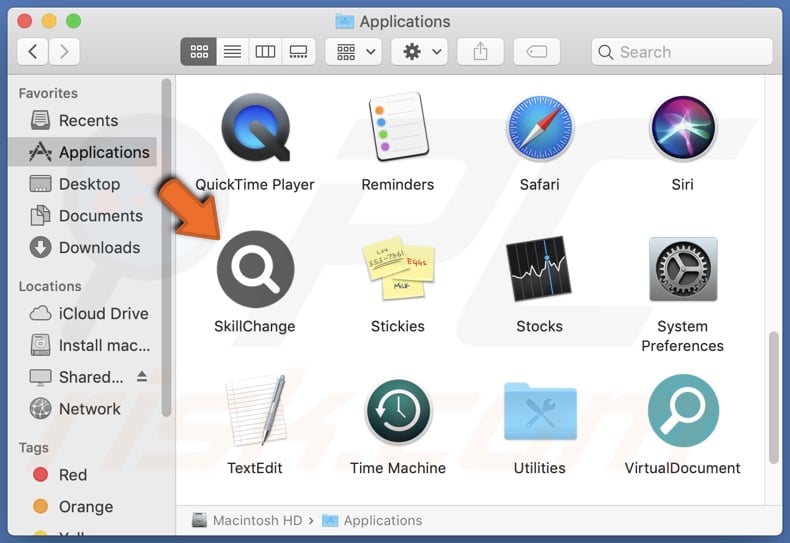This screenshot has height=543, width=790.
Task: Select the Red tag in sidebar
Action: (x=83, y=474)
